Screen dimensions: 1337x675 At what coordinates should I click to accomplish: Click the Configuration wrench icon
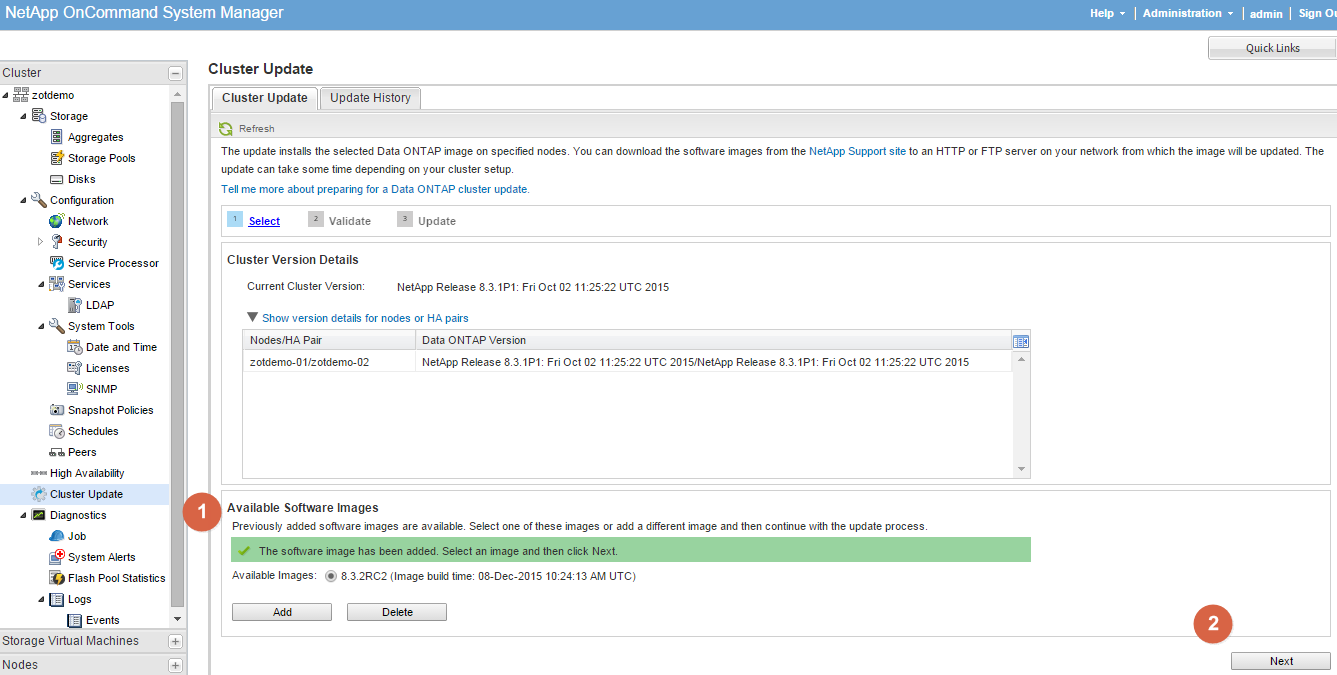(39, 200)
